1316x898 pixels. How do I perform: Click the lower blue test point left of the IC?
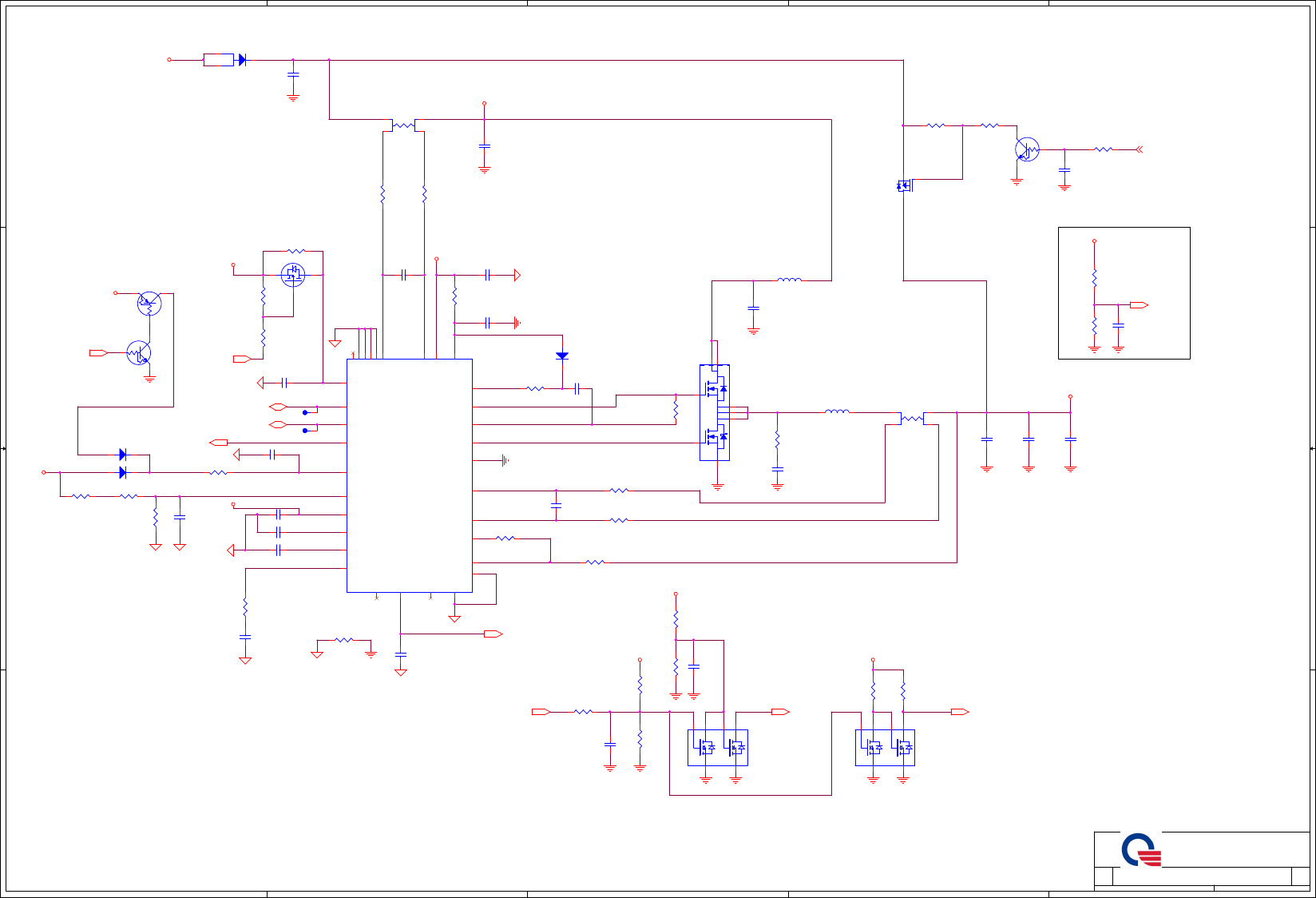[x=305, y=431]
